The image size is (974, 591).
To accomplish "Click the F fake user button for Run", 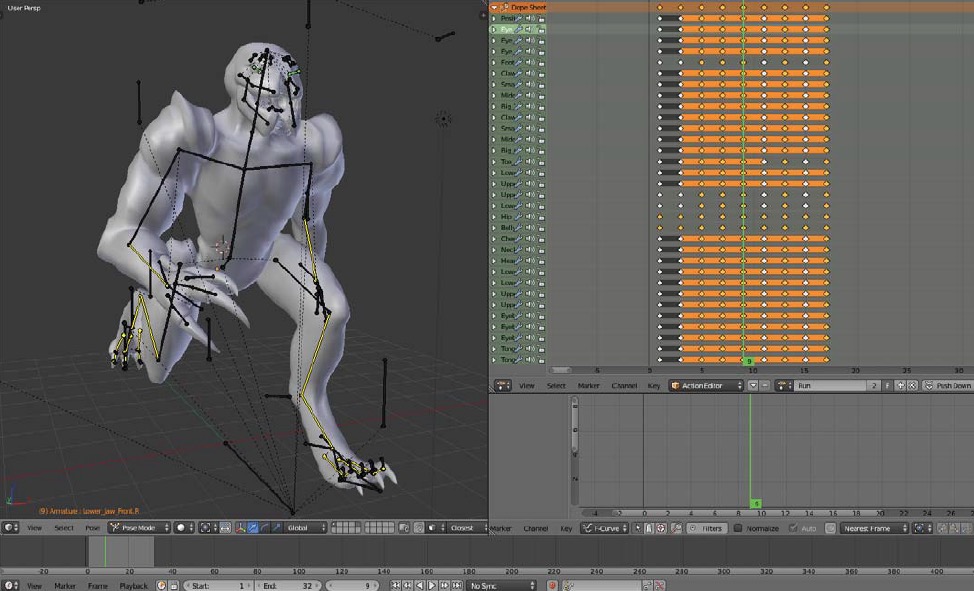I will click(x=888, y=386).
